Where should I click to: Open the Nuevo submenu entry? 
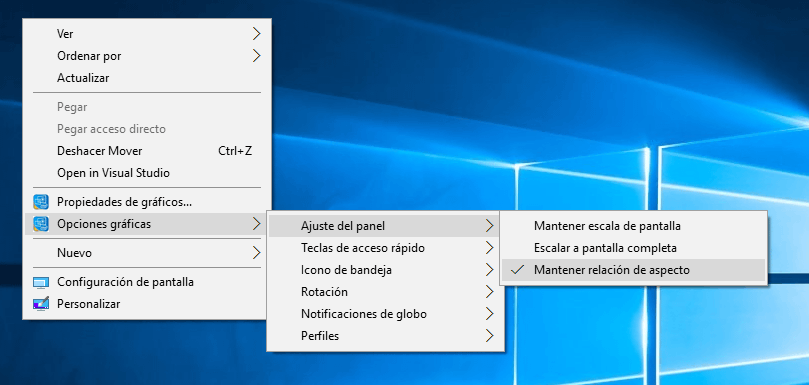147,253
